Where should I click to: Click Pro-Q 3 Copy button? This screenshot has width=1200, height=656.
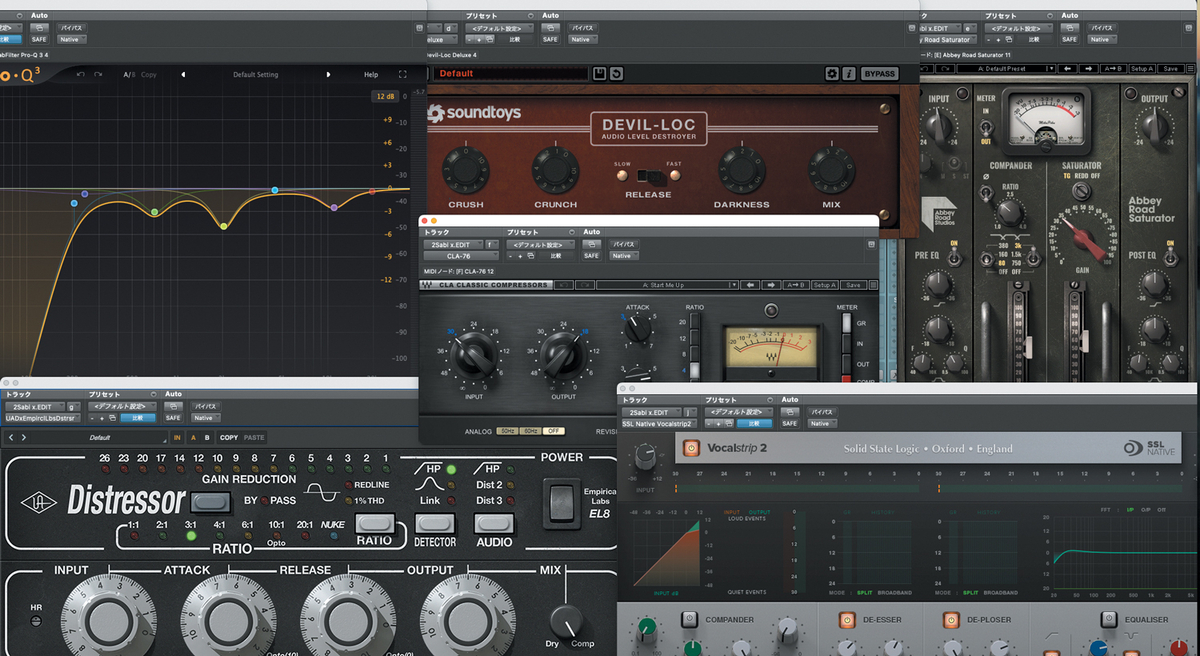click(x=149, y=75)
